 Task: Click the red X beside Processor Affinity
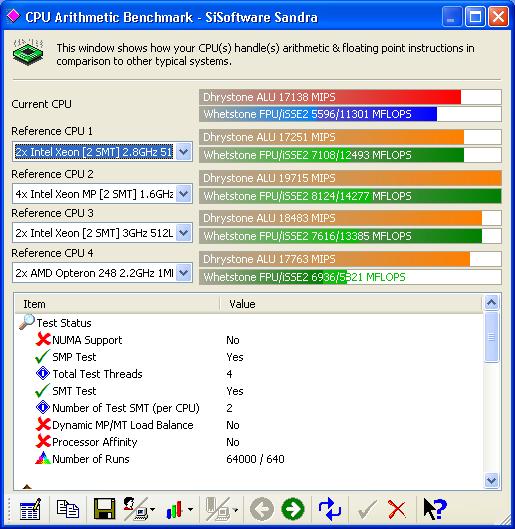(x=43, y=441)
